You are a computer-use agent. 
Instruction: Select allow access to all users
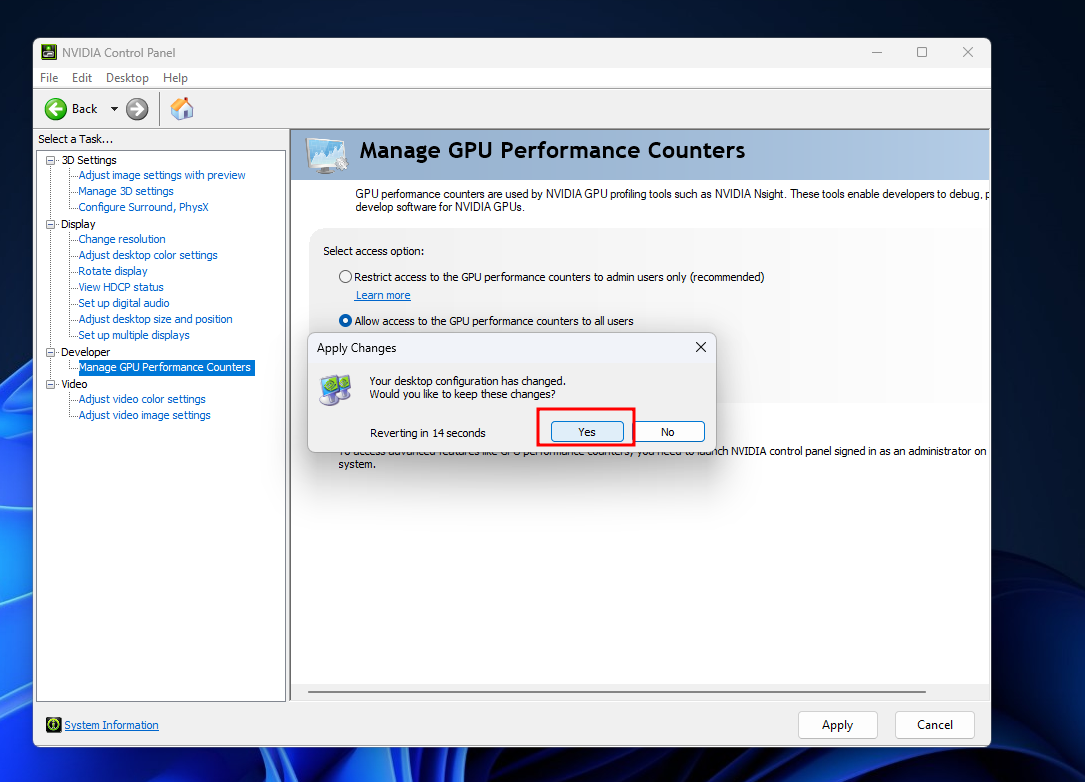pyautogui.click(x=345, y=321)
